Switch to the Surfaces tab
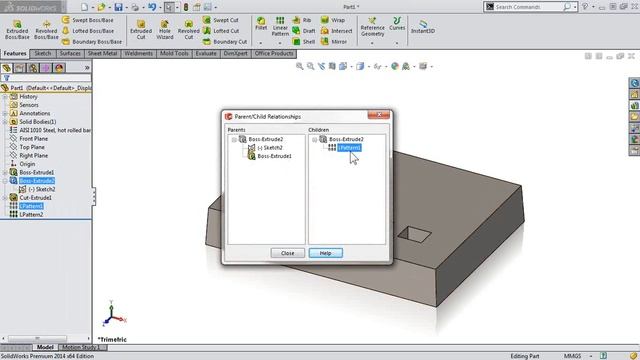640x360 pixels. 70,53
